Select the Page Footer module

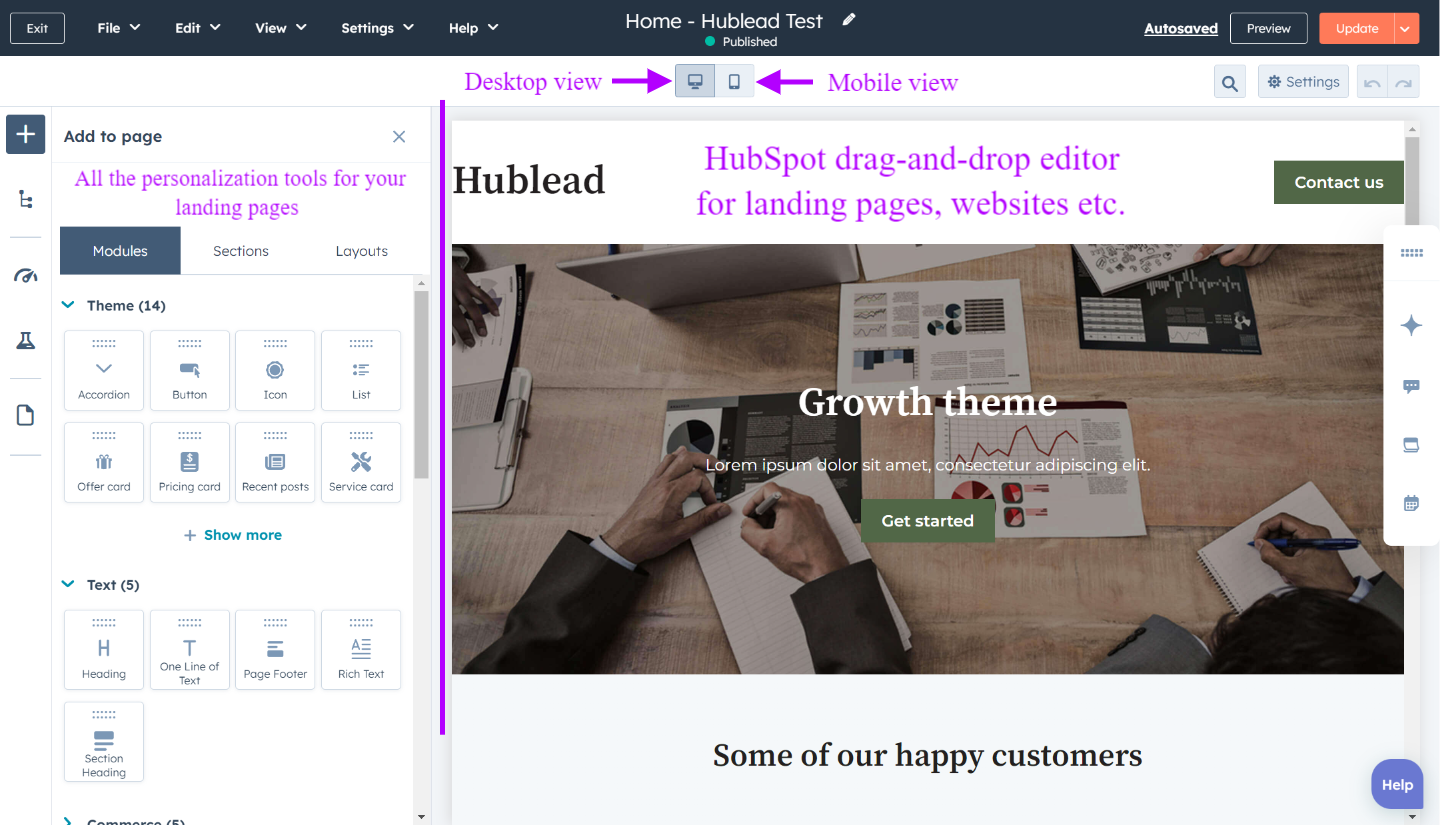[x=275, y=650]
